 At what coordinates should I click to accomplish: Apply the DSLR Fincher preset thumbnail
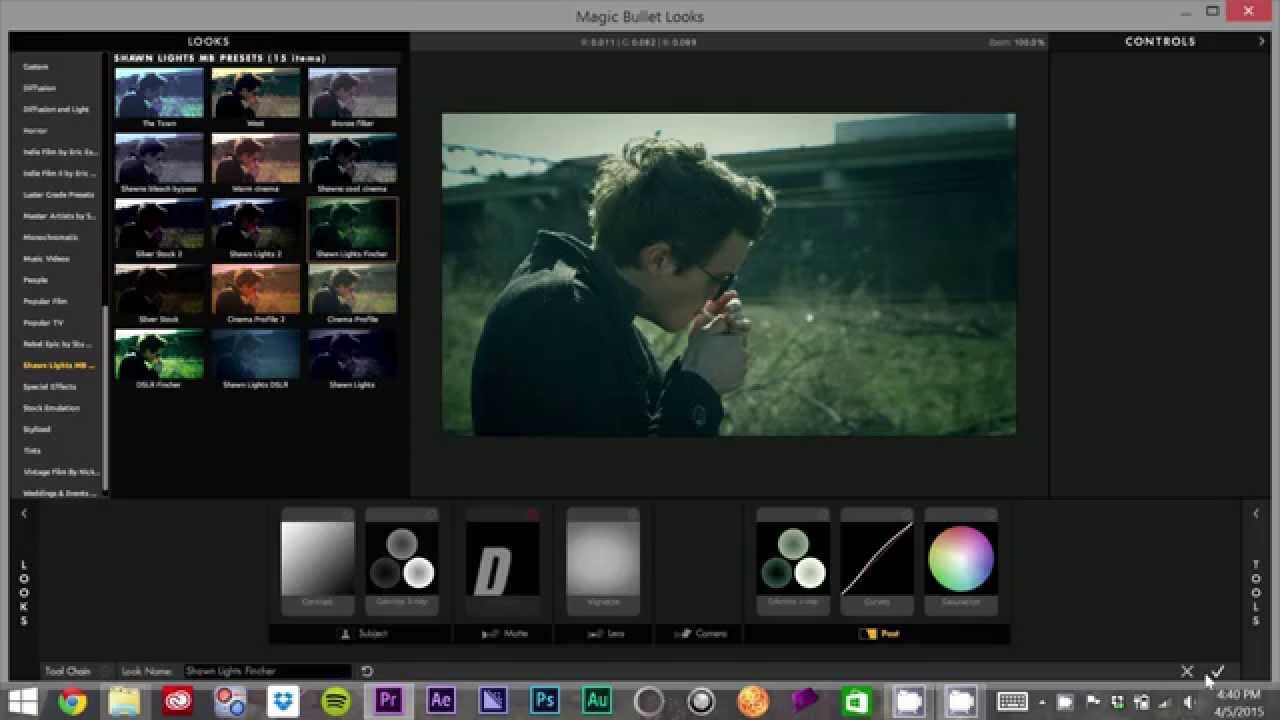tap(159, 355)
